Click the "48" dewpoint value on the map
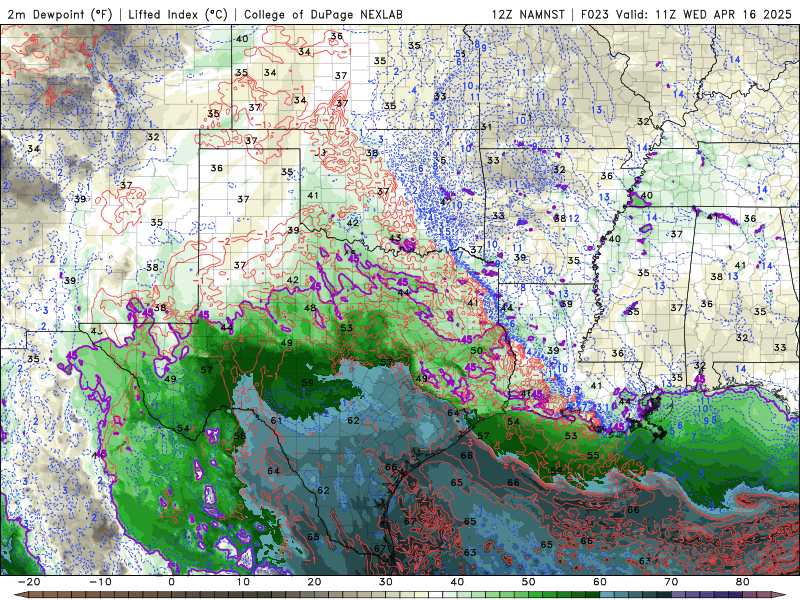 coord(310,308)
